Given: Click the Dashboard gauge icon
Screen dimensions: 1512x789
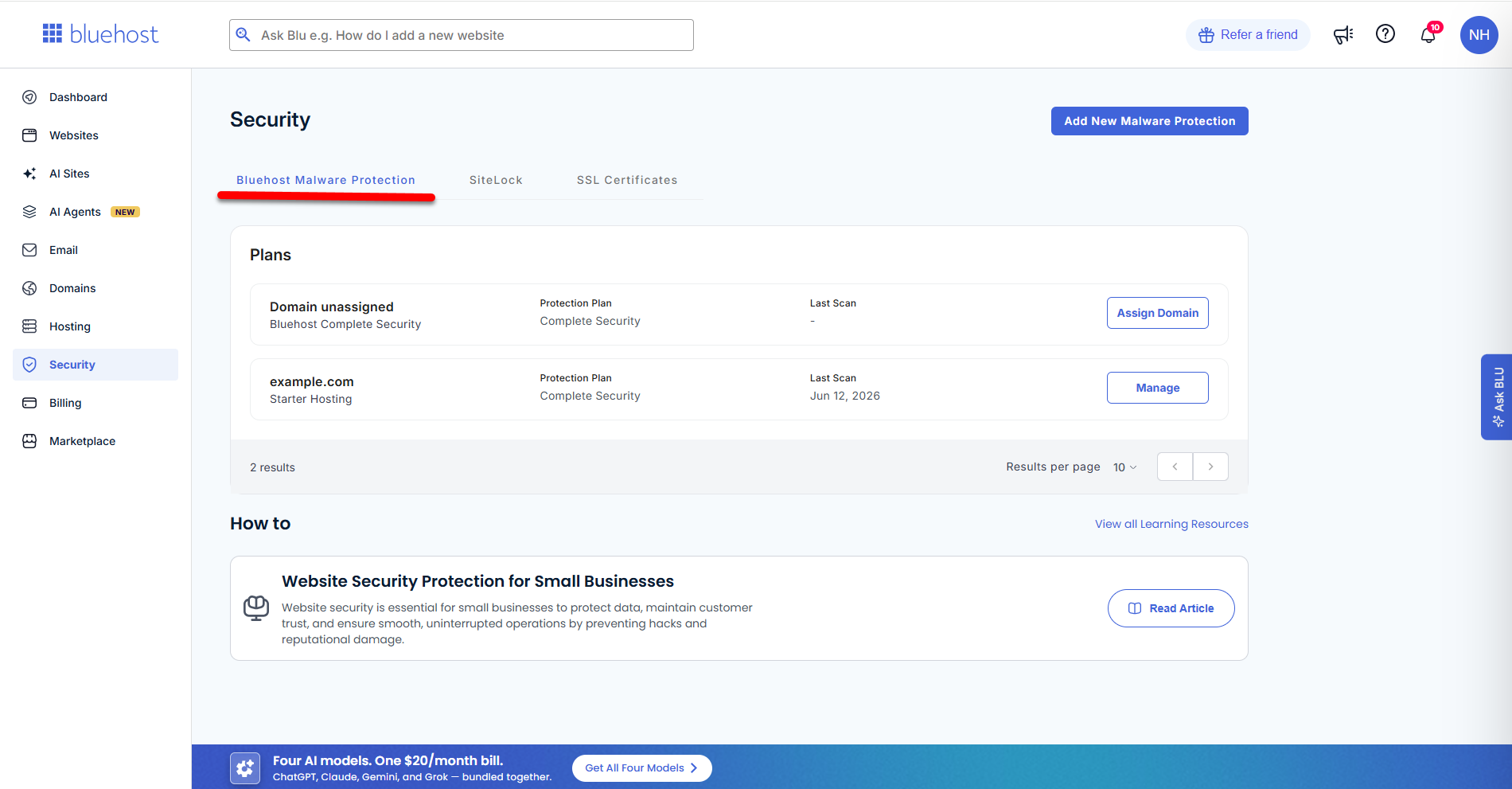Looking at the screenshot, I should (29, 97).
